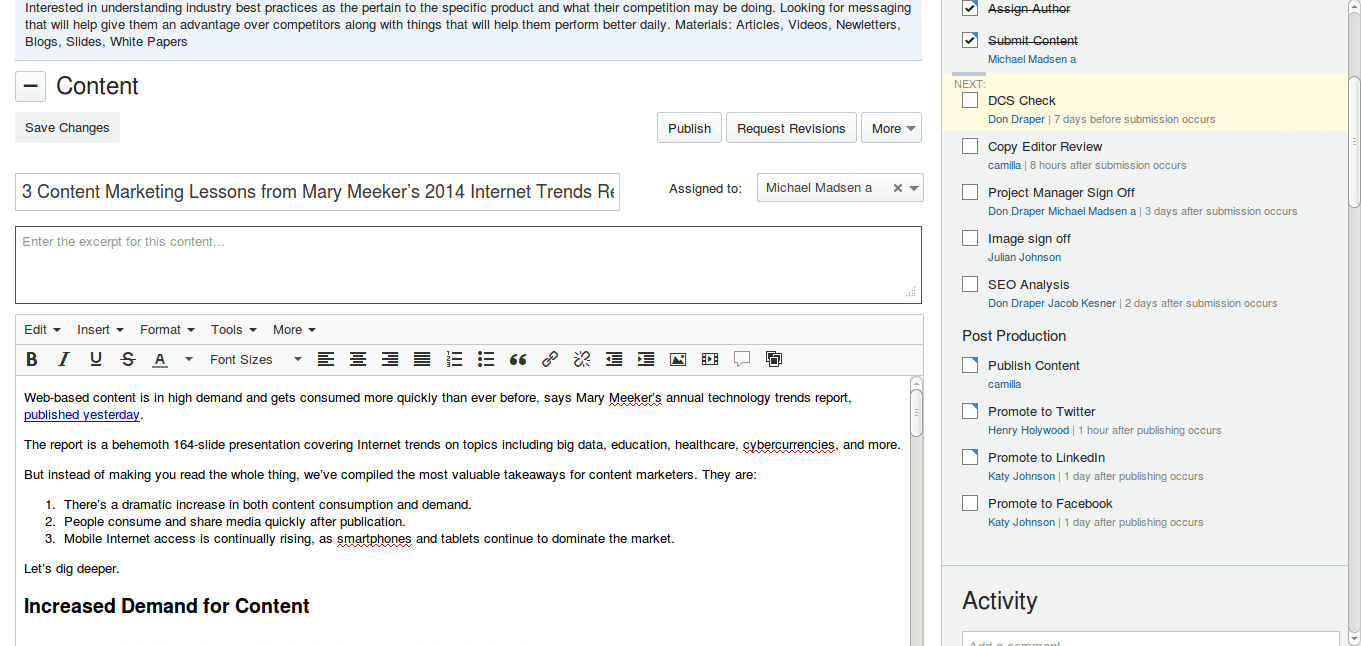Click into the excerpt text field
1361x646 pixels.
[x=467, y=265]
